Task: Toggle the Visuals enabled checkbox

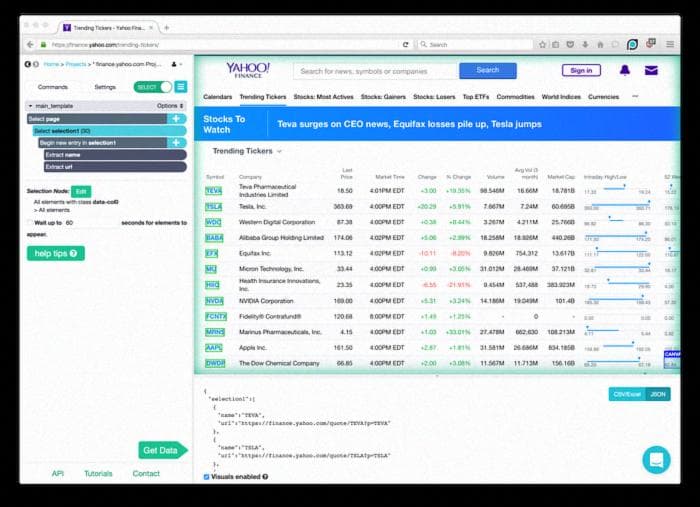Action: pyautogui.click(x=206, y=477)
